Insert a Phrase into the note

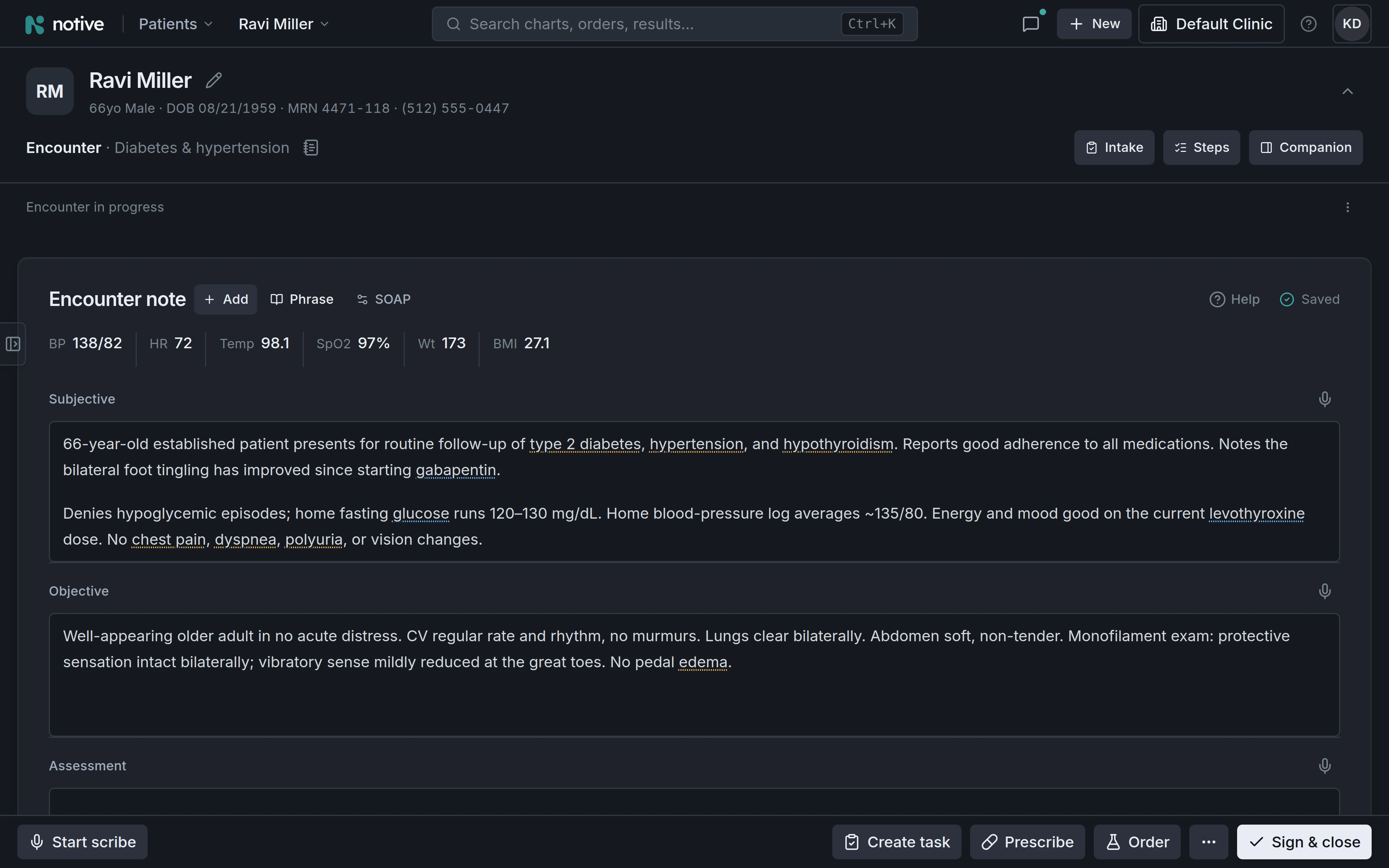(302, 300)
